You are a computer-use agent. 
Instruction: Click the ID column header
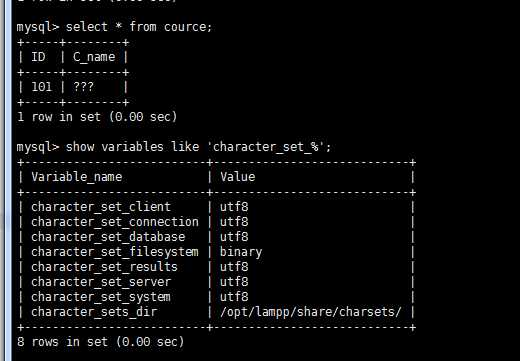38,57
